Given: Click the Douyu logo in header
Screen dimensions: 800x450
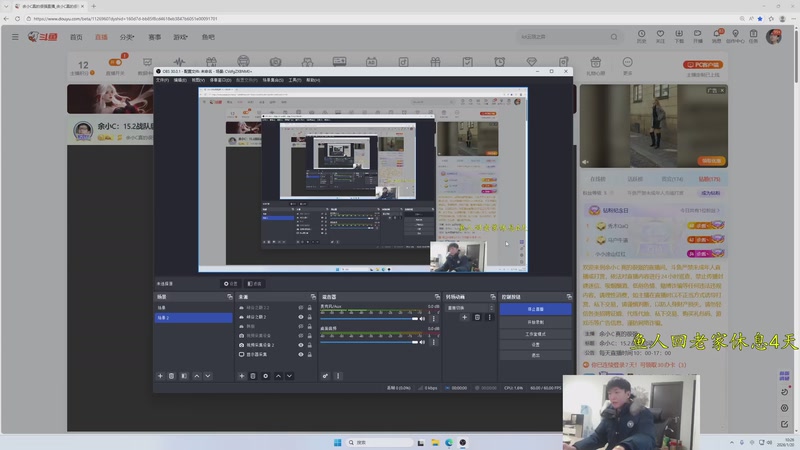Looking at the screenshot, I should click(43, 37).
